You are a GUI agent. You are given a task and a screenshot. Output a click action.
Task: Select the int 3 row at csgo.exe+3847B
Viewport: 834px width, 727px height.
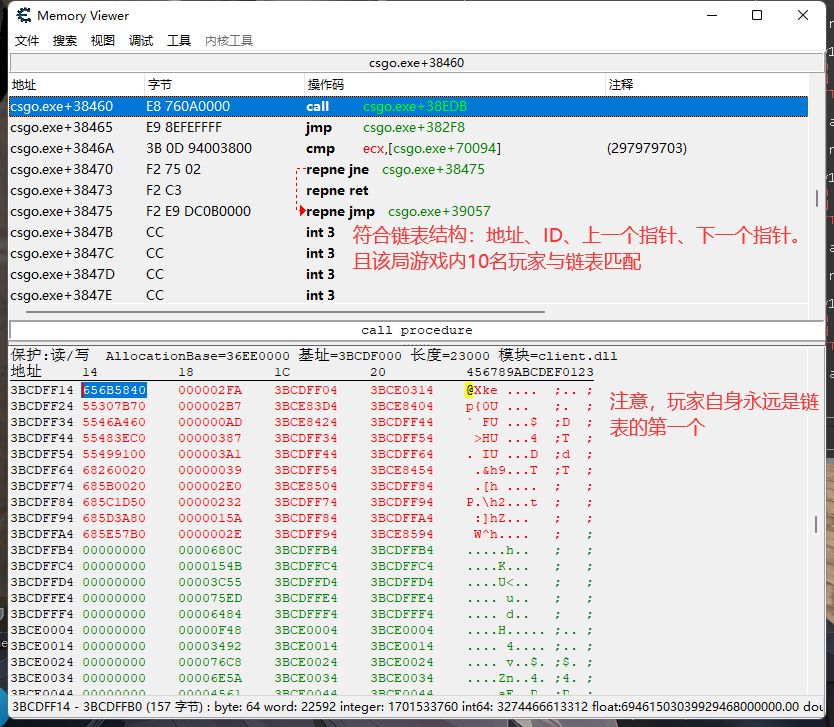tap(408, 232)
